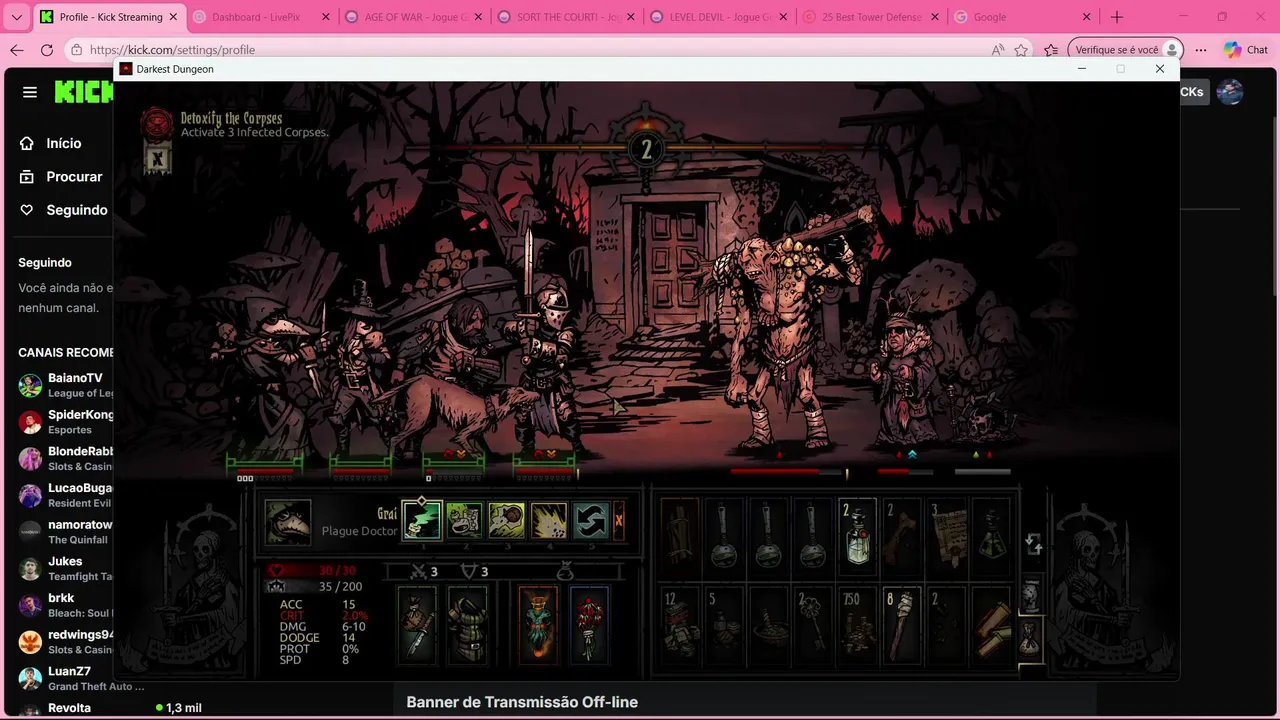Select skill slot 4 in combat bar
Image resolution: width=1280 pixels, height=720 pixels.
[548, 520]
